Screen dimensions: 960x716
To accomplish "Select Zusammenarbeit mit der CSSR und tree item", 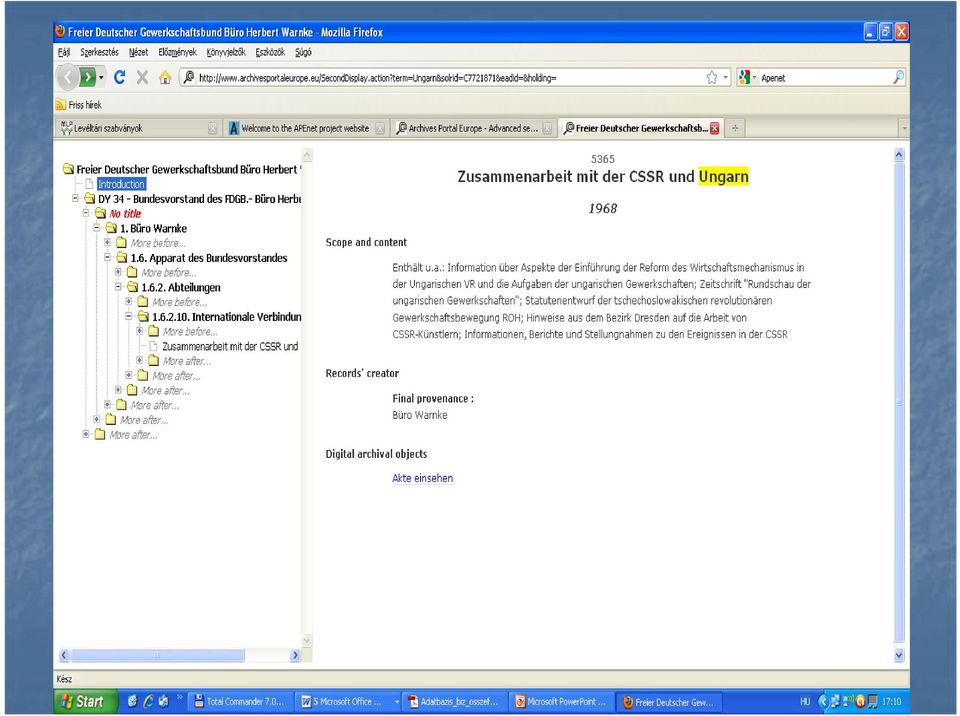I will (x=230, y=346).
